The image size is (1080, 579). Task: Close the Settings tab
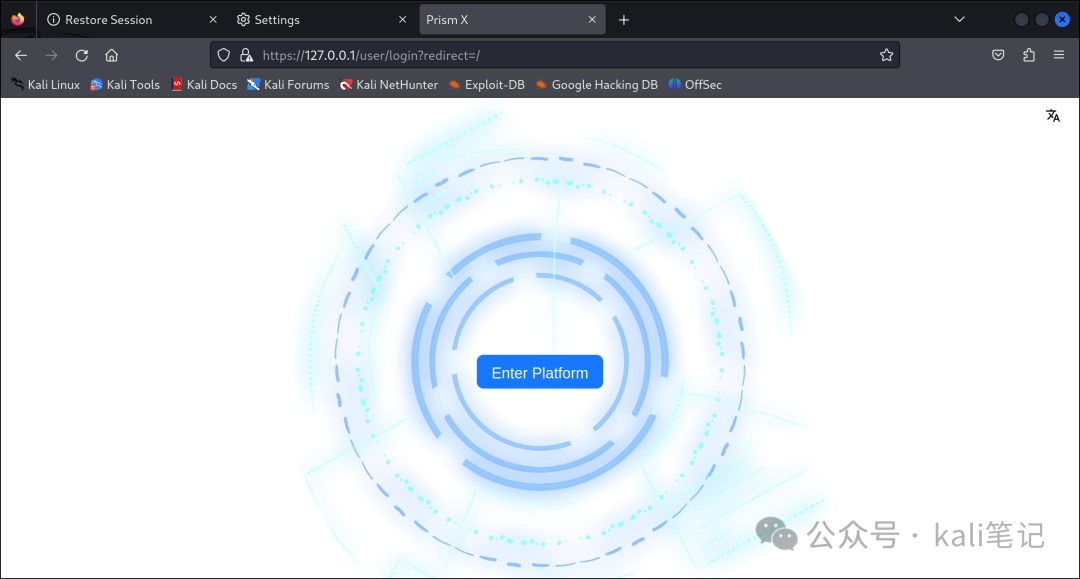tap(403, 20)
